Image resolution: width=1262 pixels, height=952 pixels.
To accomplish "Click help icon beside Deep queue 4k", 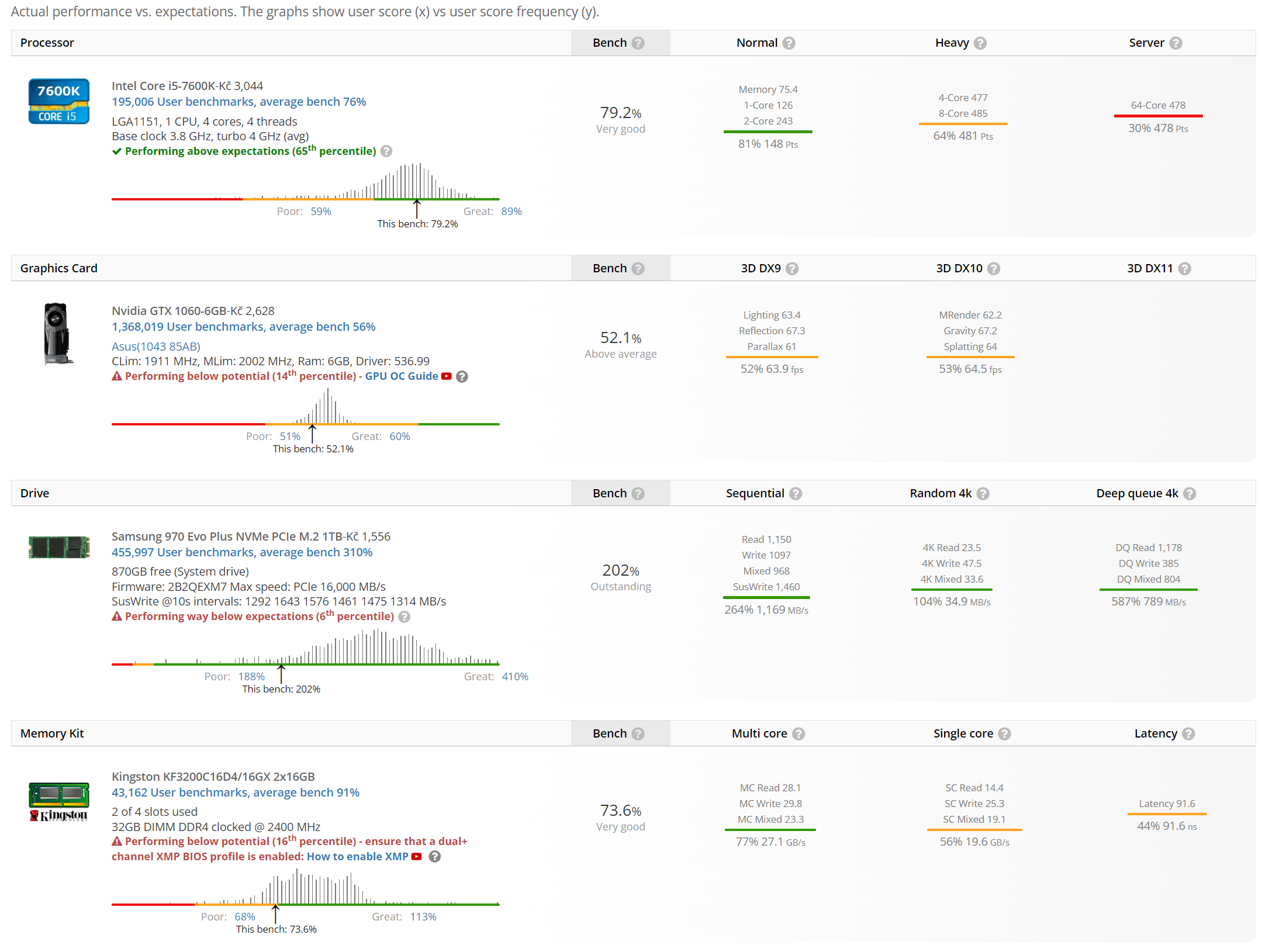I will pos(1189,494).
